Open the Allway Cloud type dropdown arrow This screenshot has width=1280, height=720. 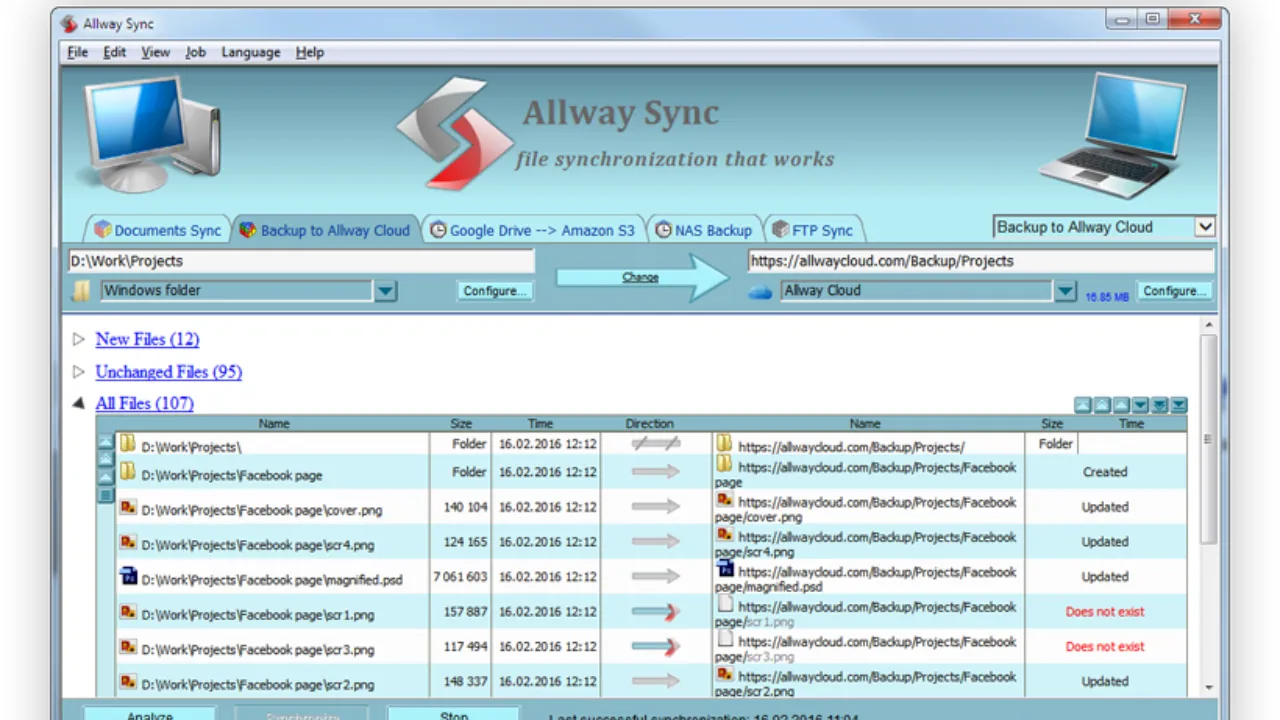1066,291
